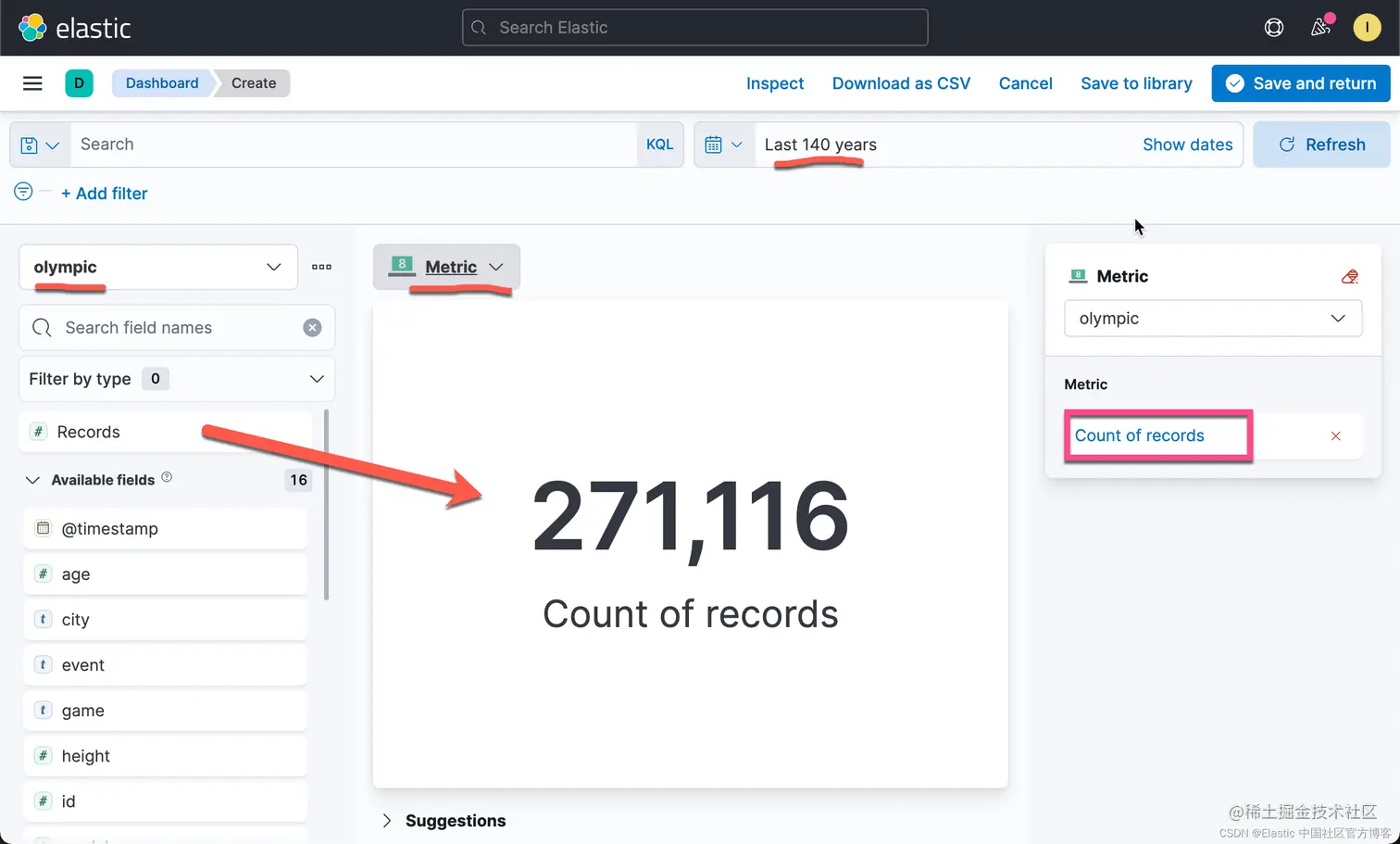Open the Metric chart type switcher
Screen dimensions: 1400x844
click(x=446, y=267)
